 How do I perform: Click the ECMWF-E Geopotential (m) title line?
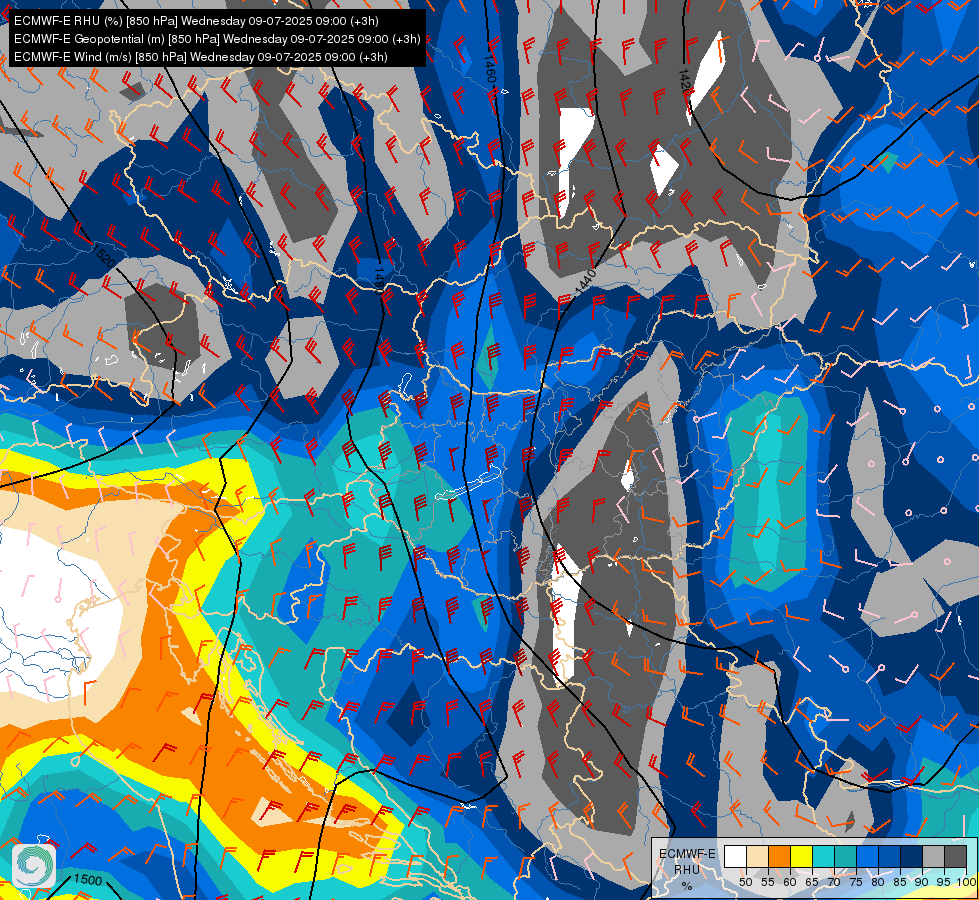pos(217,39)
